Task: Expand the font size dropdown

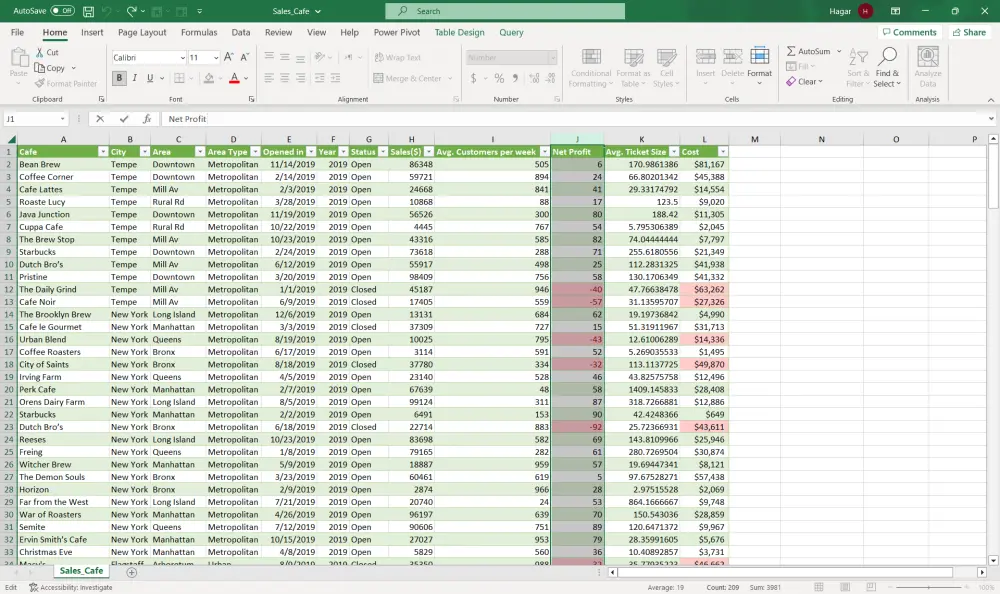Action: [x=216, y=57]
